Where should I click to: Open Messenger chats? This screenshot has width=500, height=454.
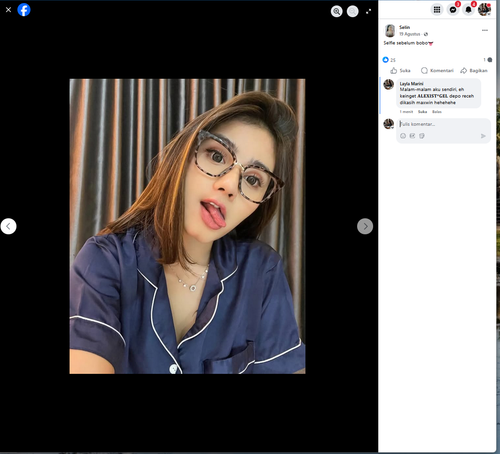tap(453, 10)
